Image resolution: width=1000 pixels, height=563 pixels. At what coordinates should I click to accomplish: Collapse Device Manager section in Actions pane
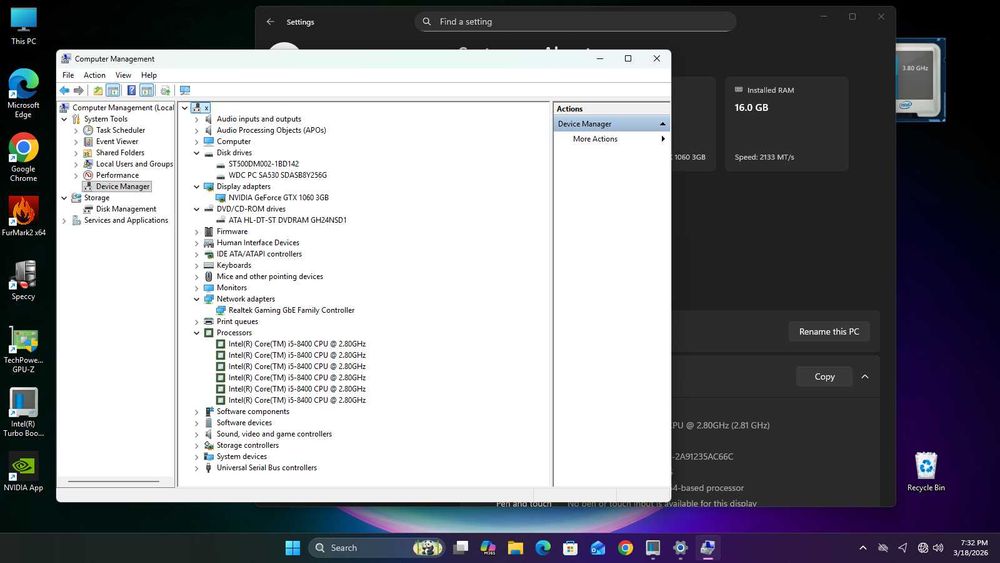[663, 124]
